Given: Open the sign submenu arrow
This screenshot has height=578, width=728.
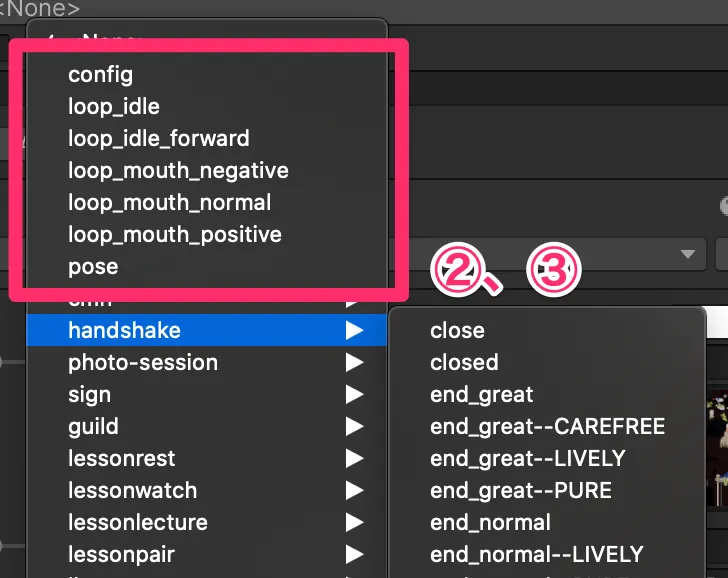Looking at the screenshot, I should 354,394.
